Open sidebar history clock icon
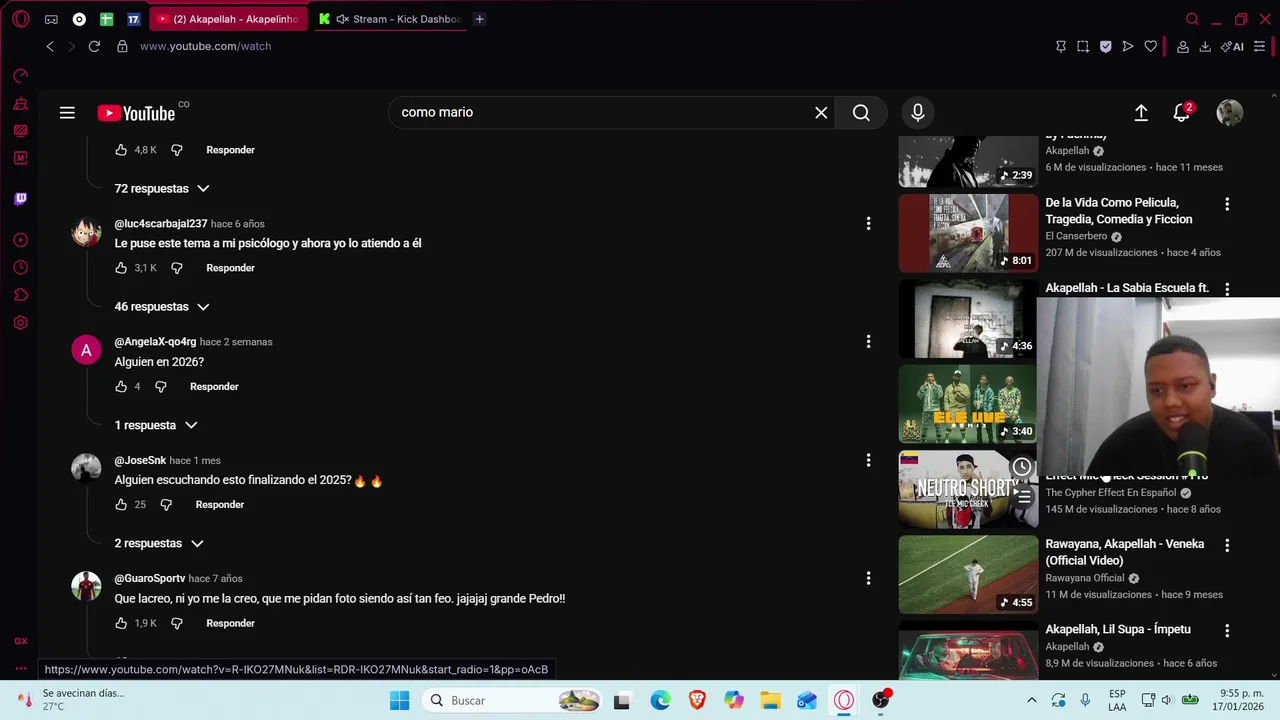 tap(21, 268)
